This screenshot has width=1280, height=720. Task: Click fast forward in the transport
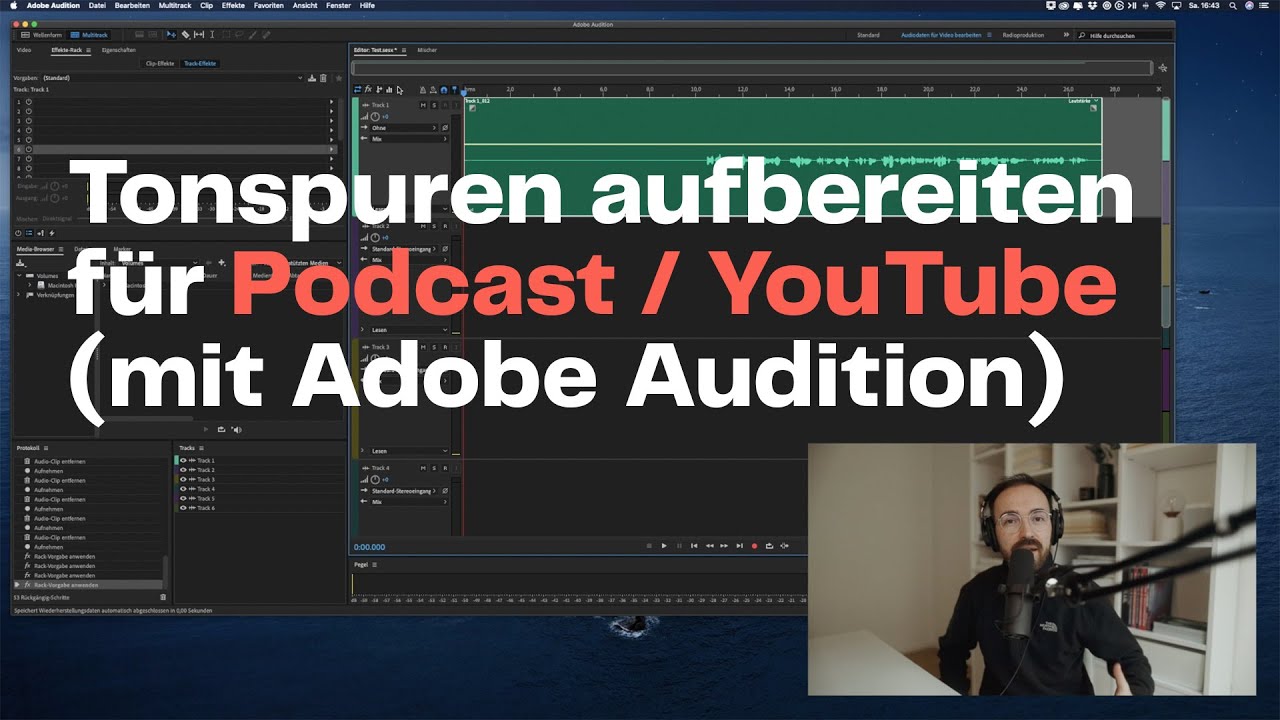click(724, 546)
